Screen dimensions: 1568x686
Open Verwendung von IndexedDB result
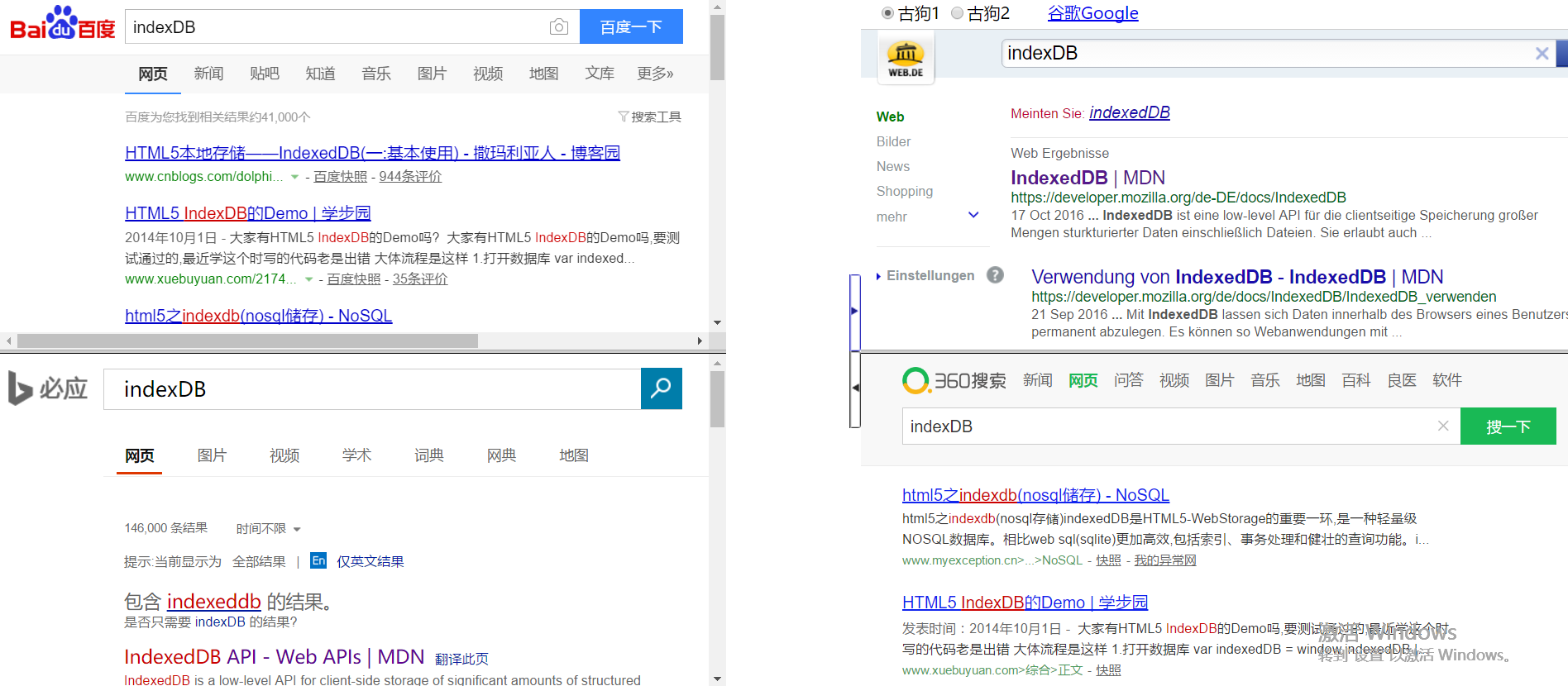click(1237, 277)
